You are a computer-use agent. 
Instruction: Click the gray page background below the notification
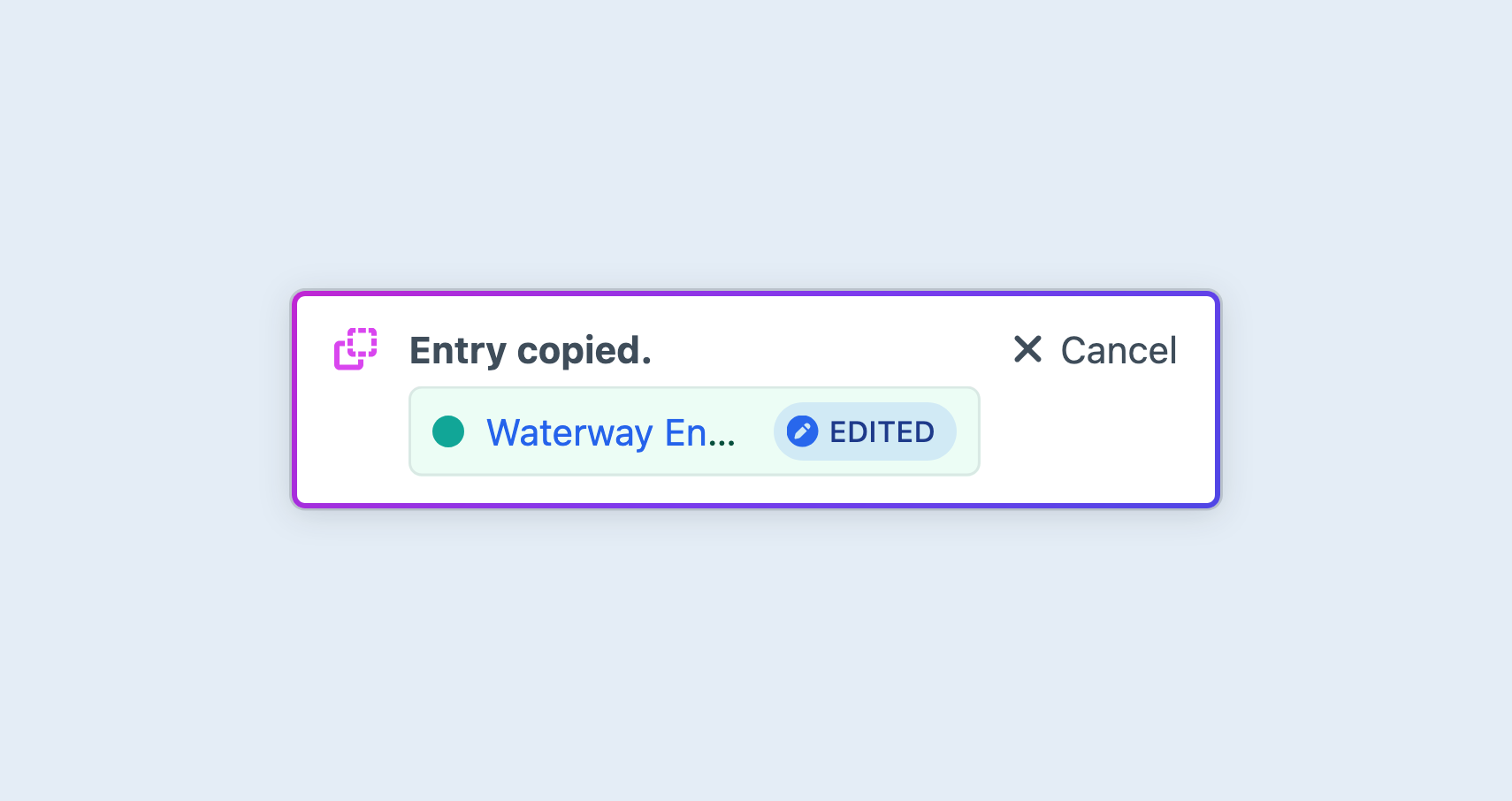(756, 654)
